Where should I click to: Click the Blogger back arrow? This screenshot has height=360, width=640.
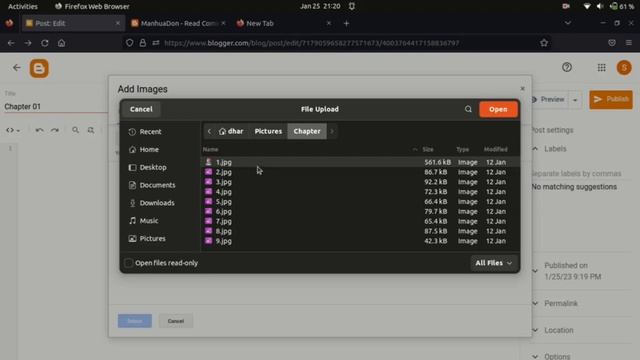(16, 67)
